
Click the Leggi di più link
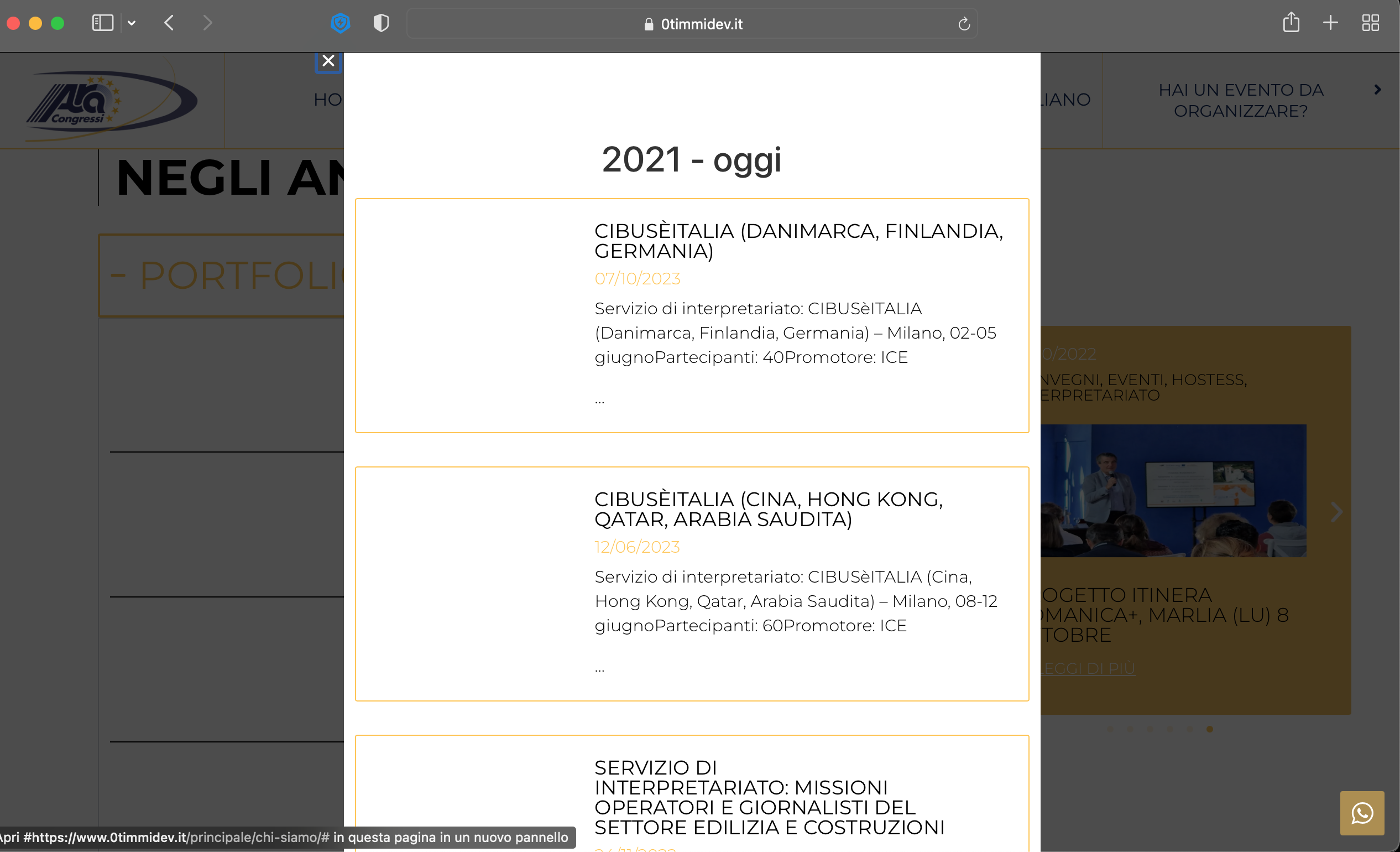tap(1088, 668)
